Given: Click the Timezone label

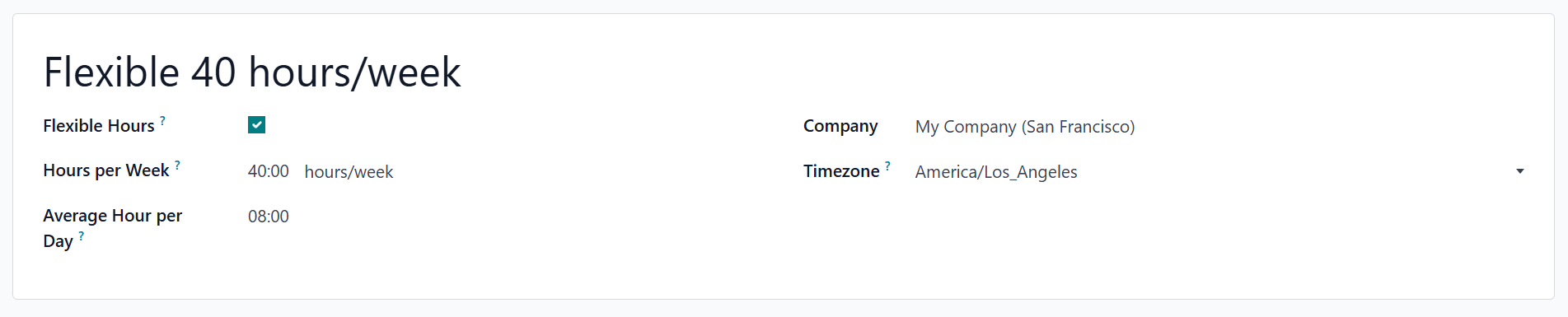Looking at the screenshot, I should click(x=841, y=171).
